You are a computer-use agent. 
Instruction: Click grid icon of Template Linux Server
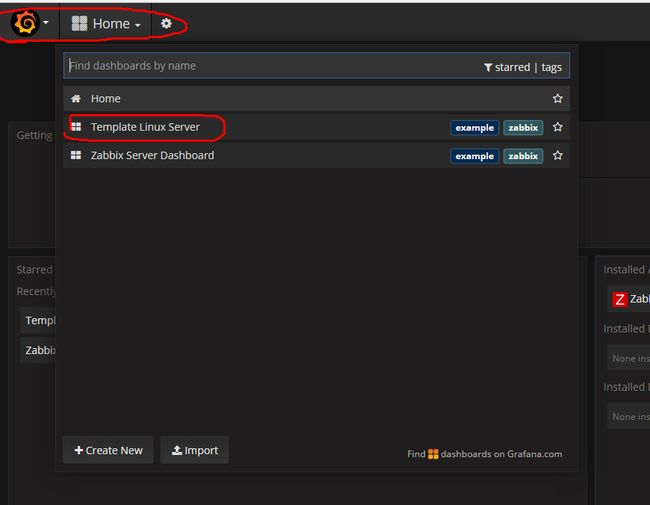(x=76, y=126)
